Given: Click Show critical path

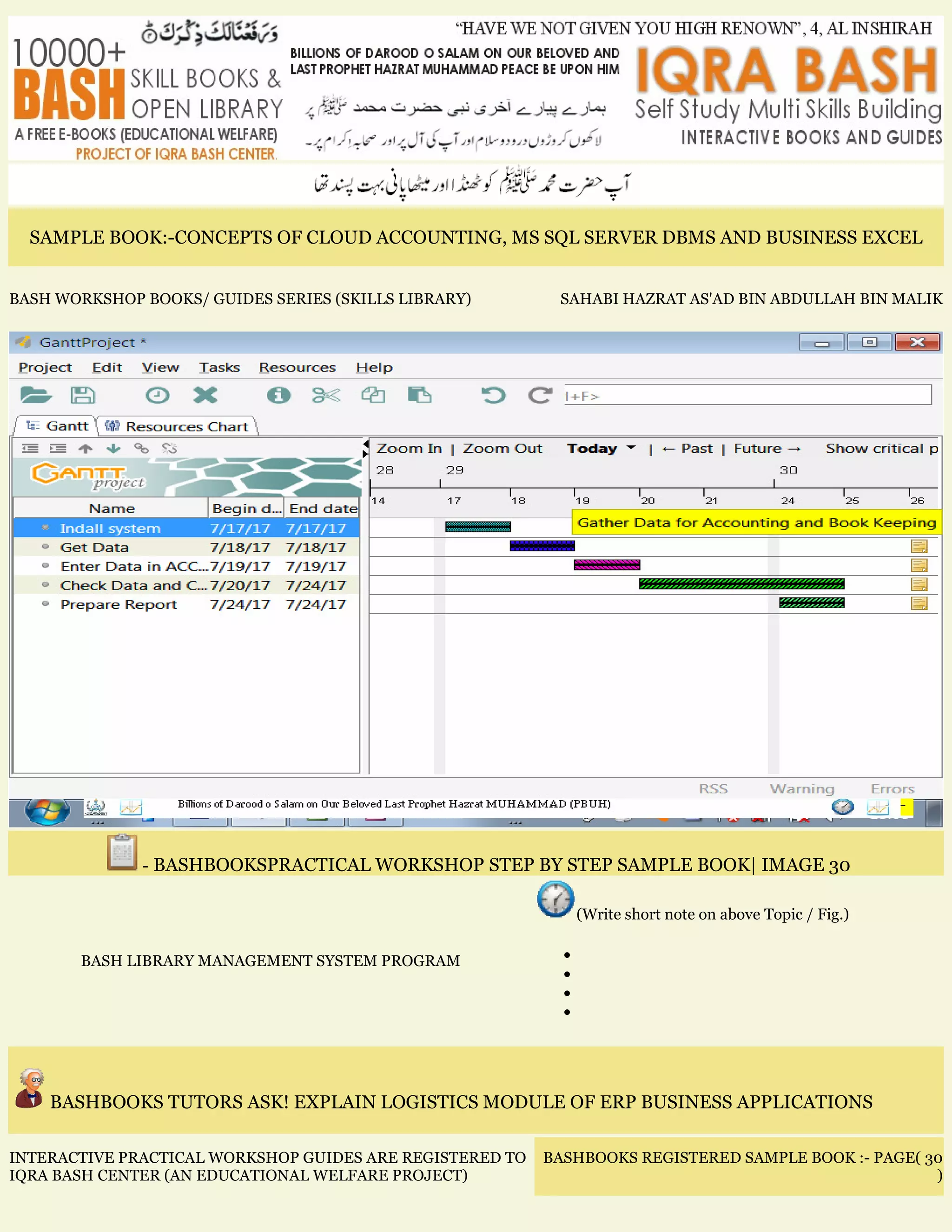Looking at the screenshot, I should coord(881,449).
